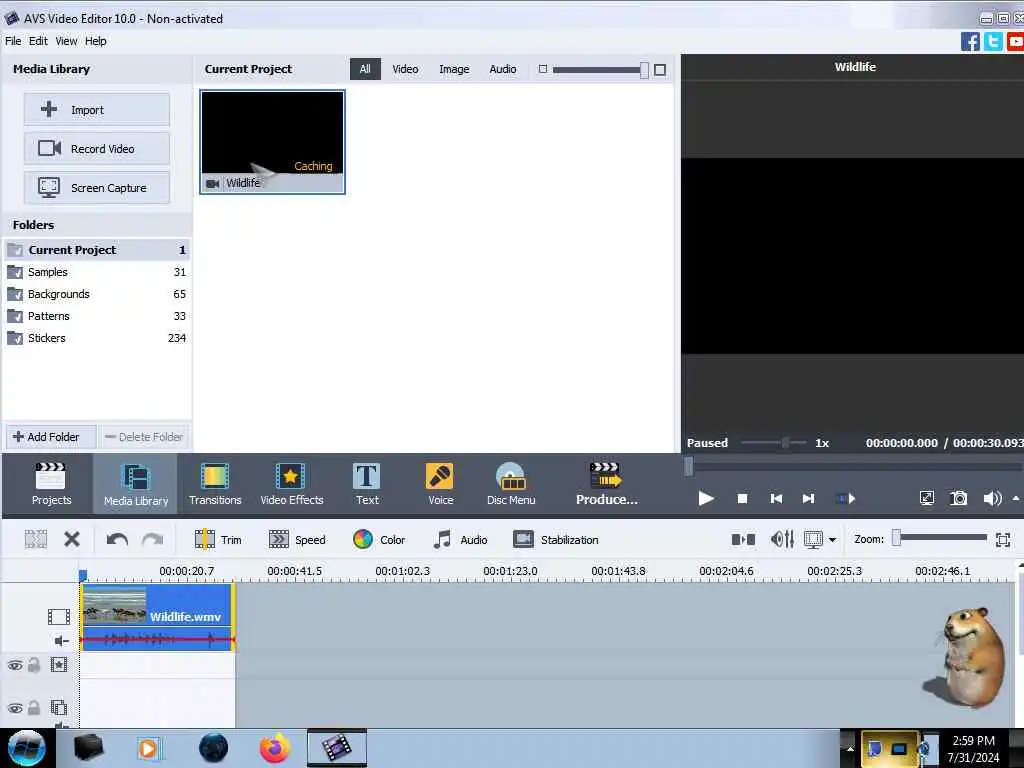Click the Delete Folder button
This screenshot has width=1024, height=768.
[144, 437]
